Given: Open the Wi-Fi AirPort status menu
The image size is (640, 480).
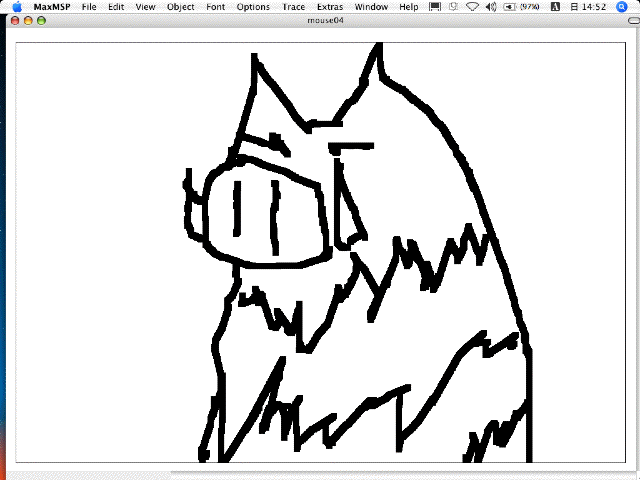Looking at the screenshot, I should tap(472, 7).
